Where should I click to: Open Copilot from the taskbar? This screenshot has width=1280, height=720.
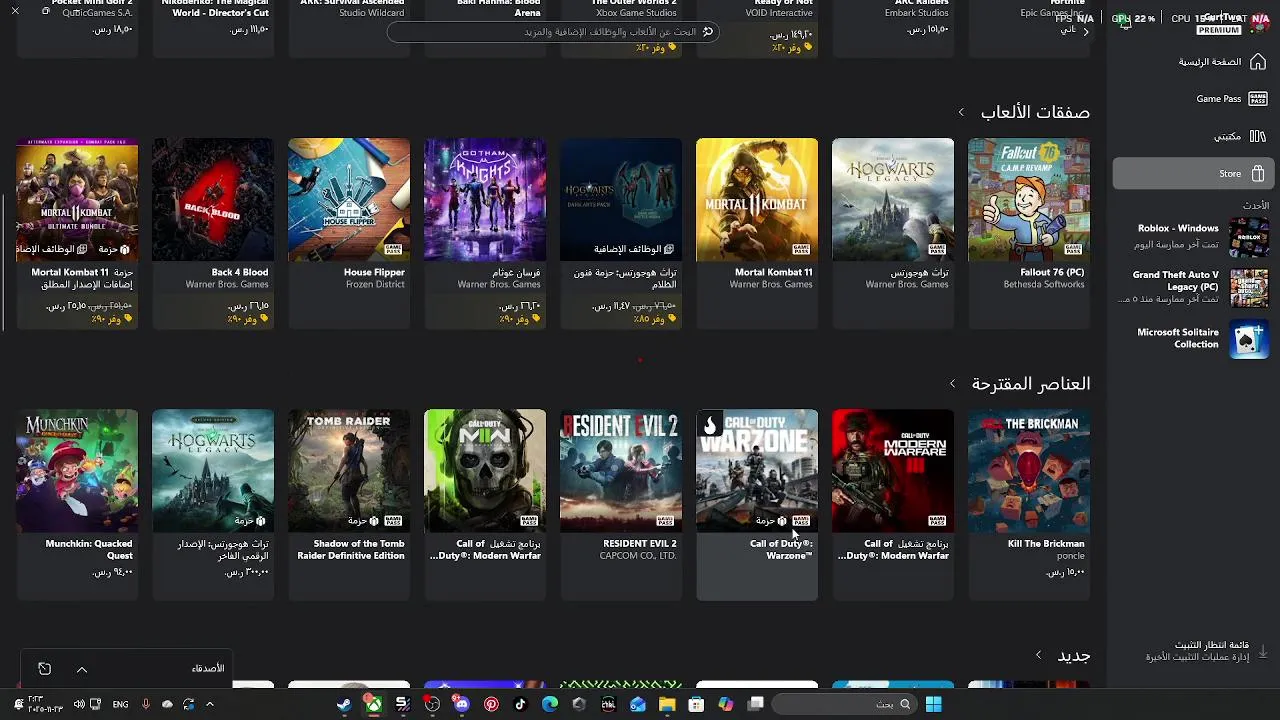click(x=726, y=705)
